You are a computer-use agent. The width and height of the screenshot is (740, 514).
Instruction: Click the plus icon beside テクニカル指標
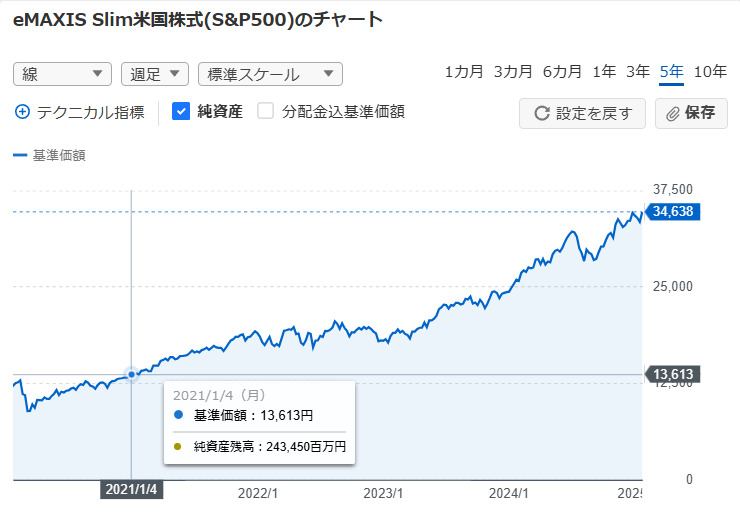(x=22, y=112)
